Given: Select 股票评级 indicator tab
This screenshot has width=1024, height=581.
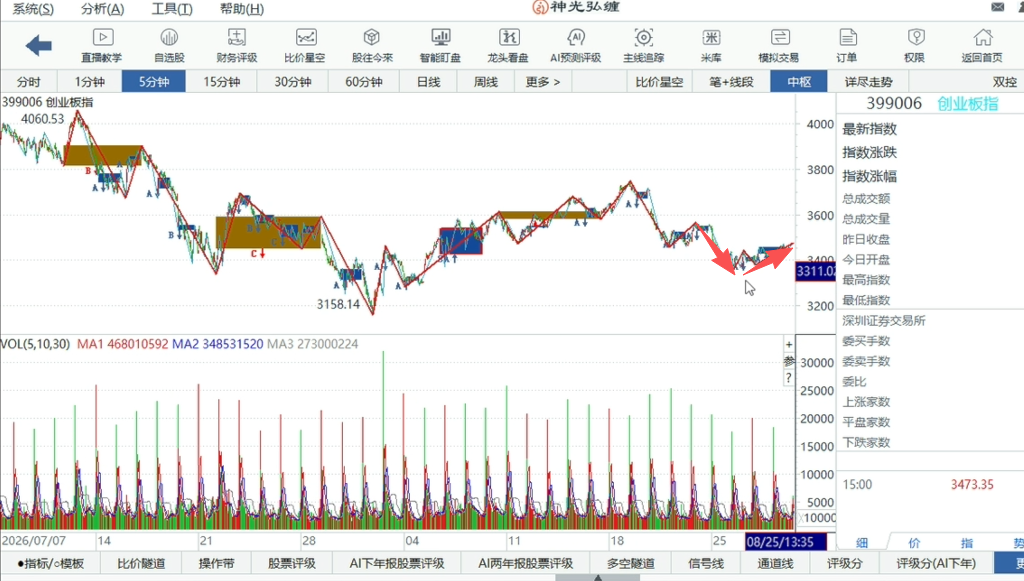Looking at the screenshot, I should click(x=292, y=563).
